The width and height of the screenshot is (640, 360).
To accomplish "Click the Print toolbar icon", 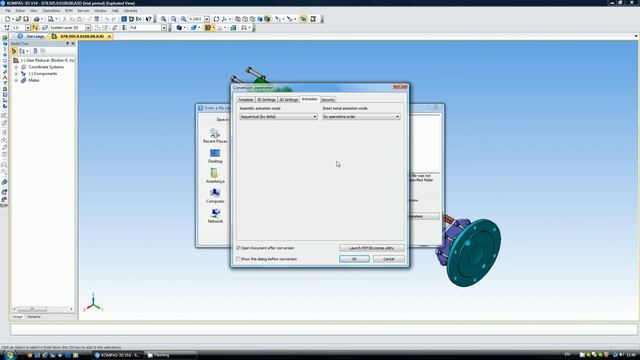I will 36,19.
